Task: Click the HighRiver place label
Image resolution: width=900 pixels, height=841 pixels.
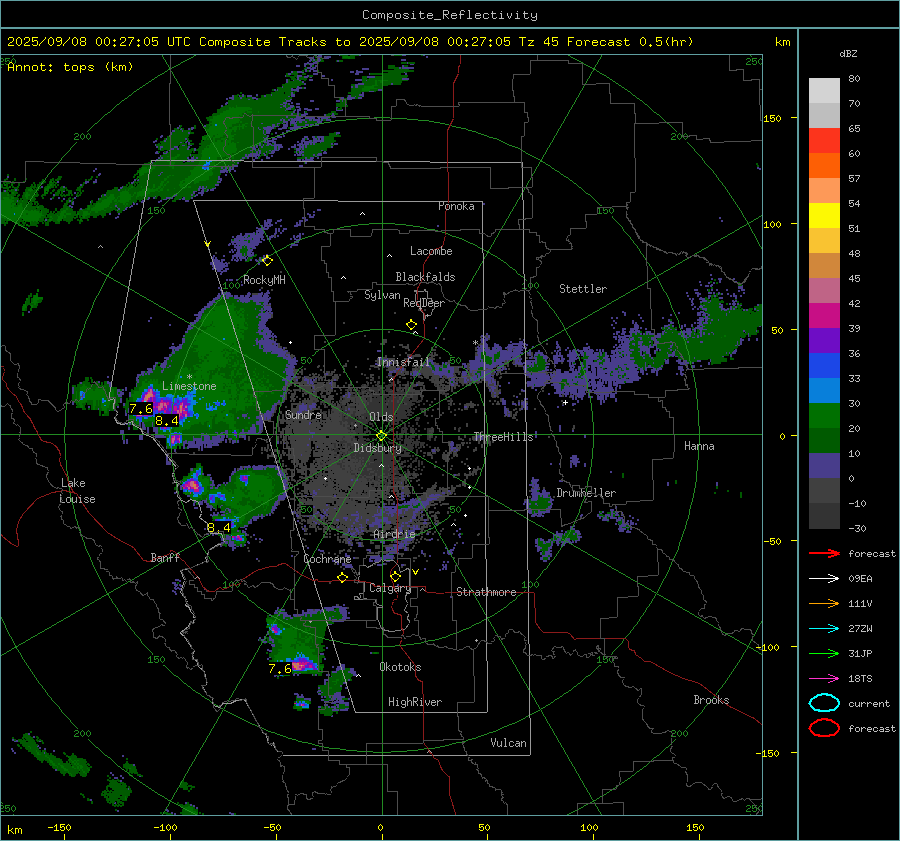Action: [415, 702]
